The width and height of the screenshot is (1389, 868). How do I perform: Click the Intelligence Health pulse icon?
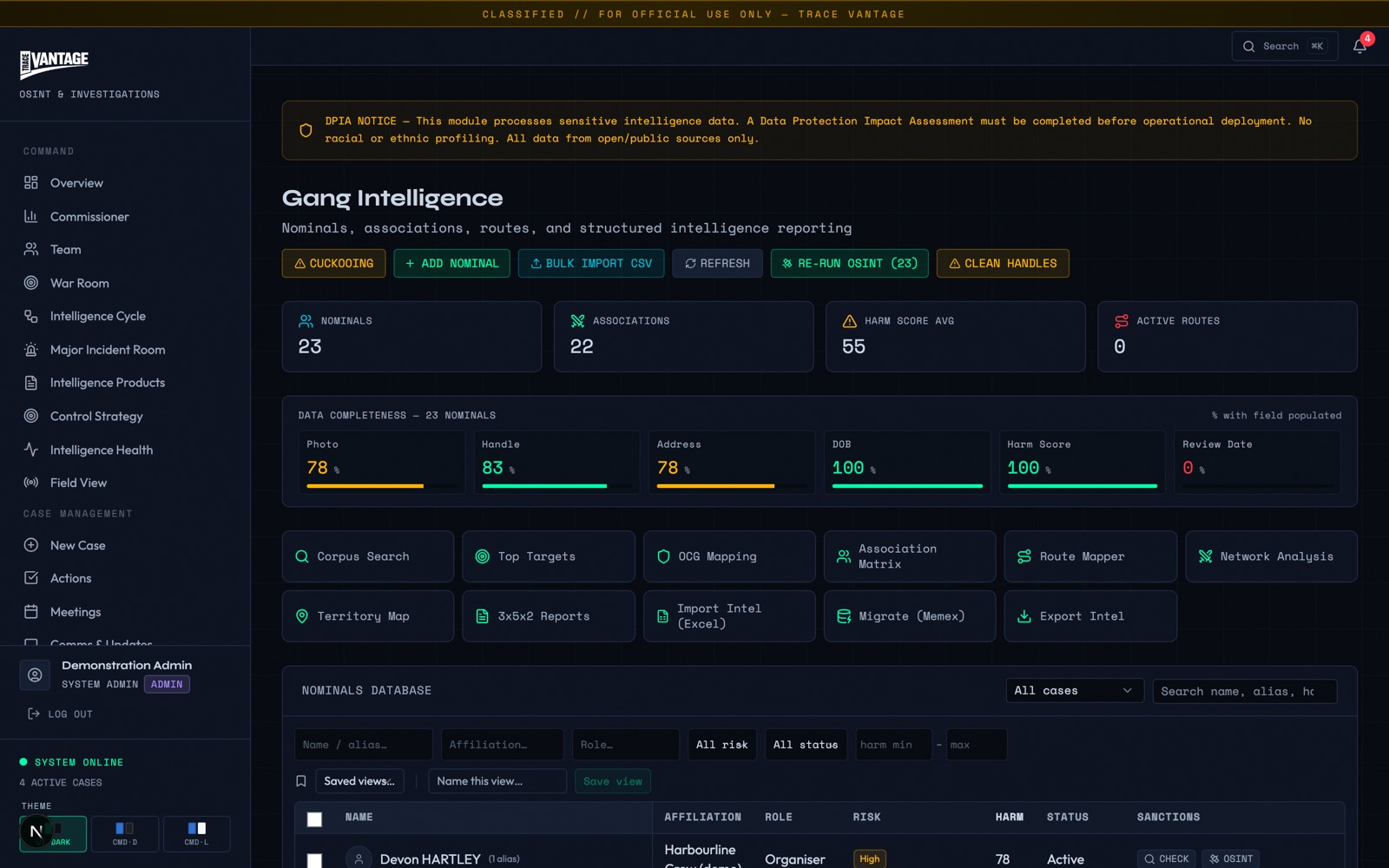click(31, 450)
